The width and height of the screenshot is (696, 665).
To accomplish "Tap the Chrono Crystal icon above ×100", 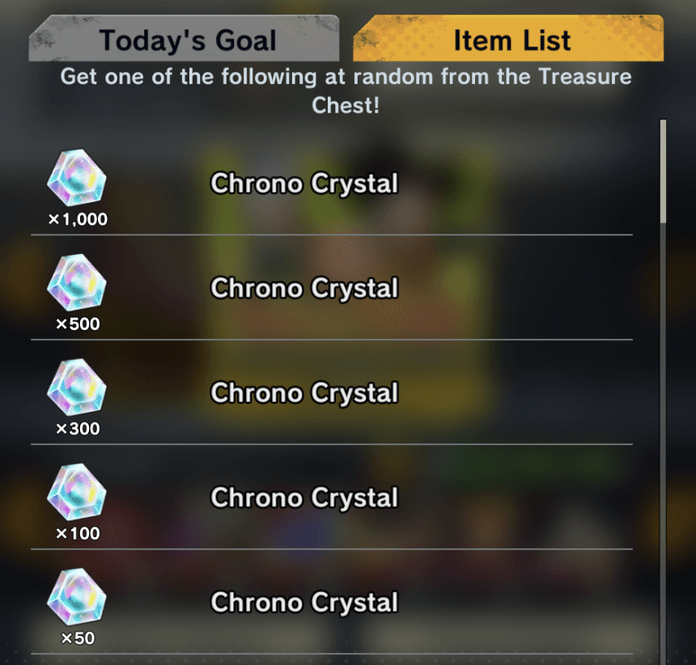I will tap(77, 496).
